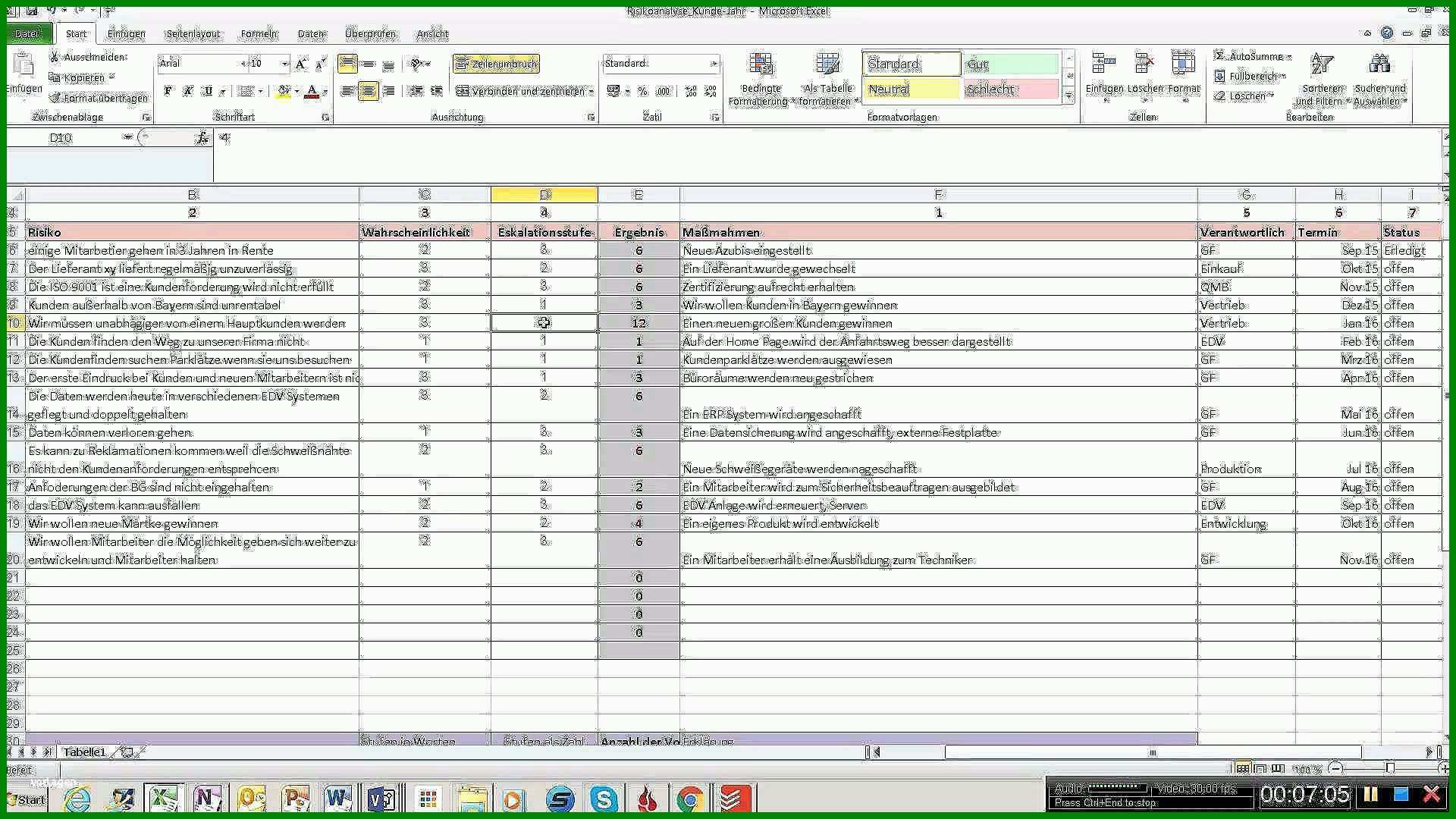Open Chrome in the taskbar
1456x819 pixels.
click(689, 799)
